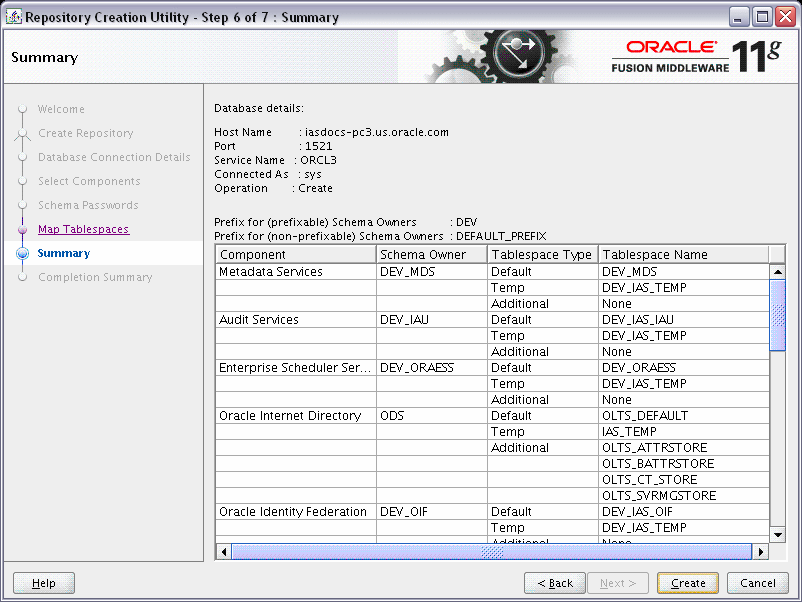Screen dimensions: 802x602
Task: Click the Select Components step
Action: pos(89,181)
